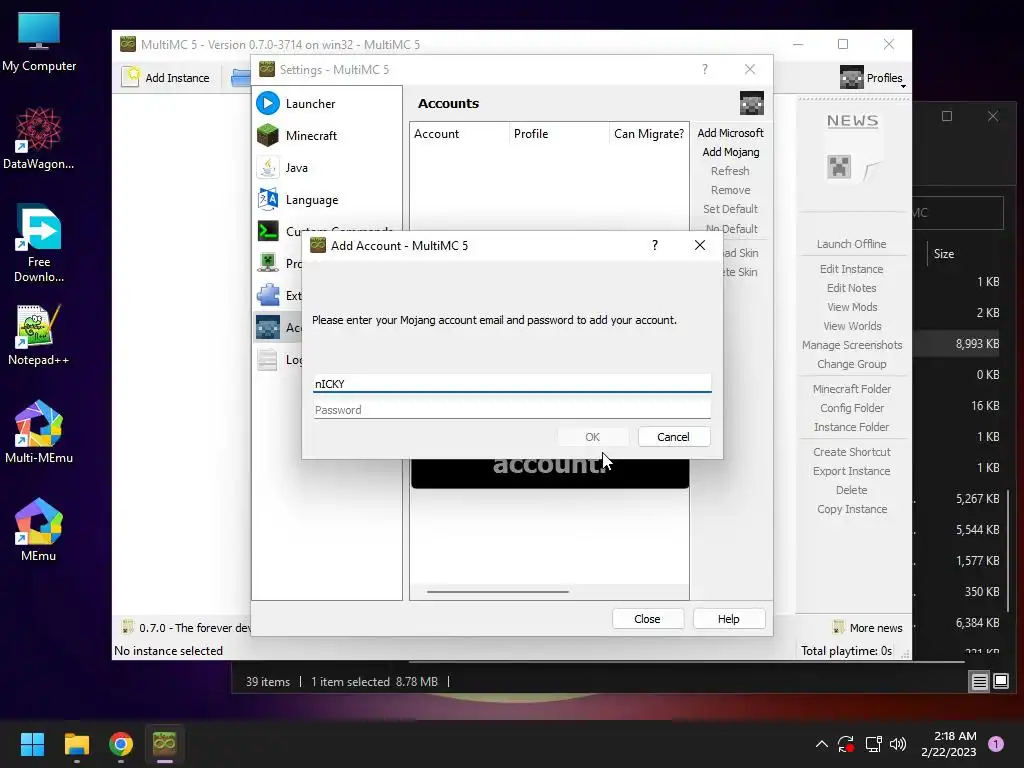
Task: Click the Profile column header
Action: tap(559, 133)
